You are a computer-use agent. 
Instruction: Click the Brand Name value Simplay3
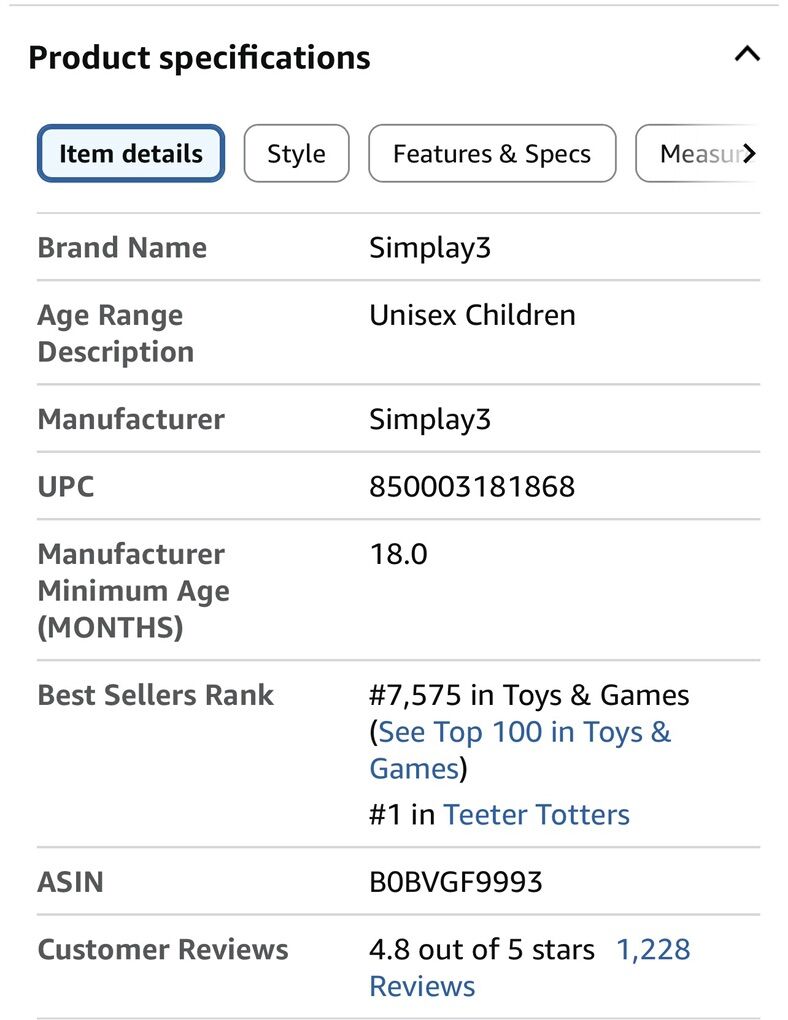[430, 248]
